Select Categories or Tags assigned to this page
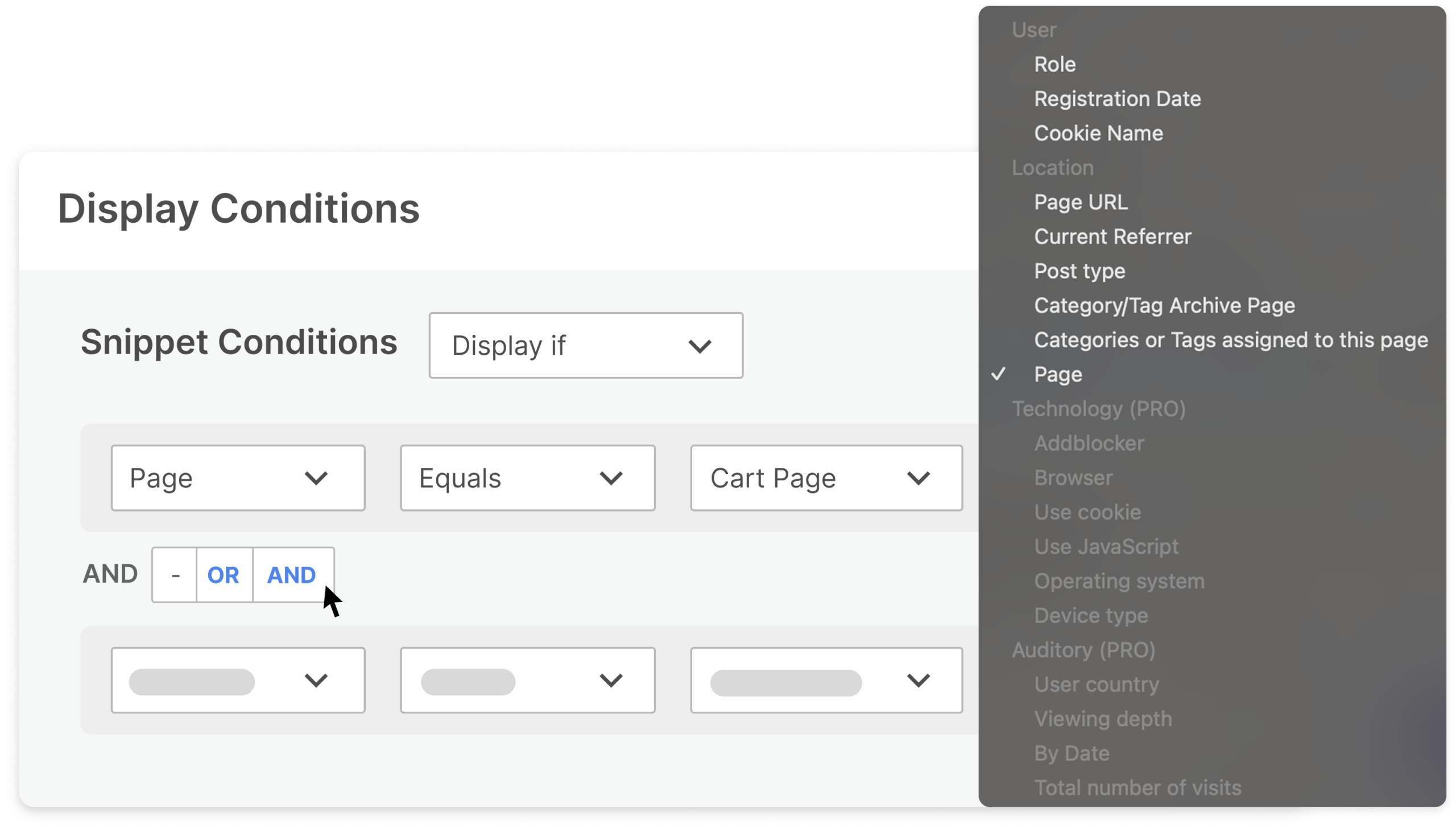 click(1231, 341)
